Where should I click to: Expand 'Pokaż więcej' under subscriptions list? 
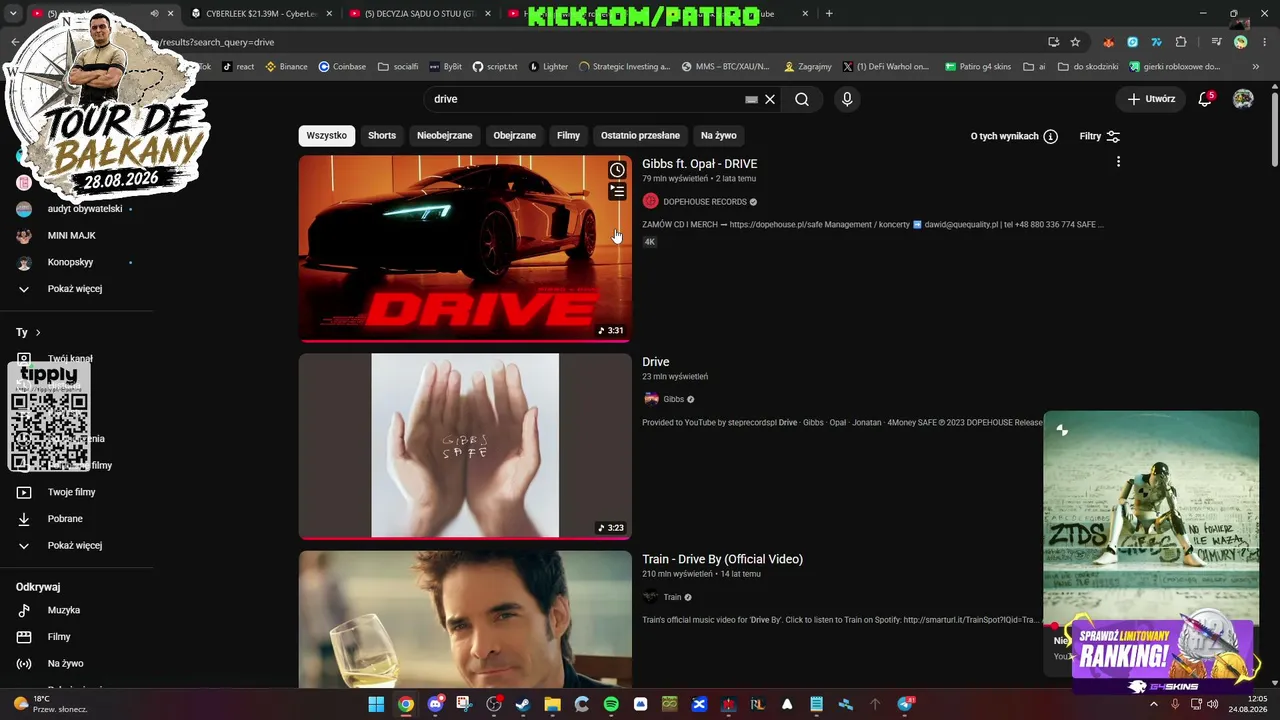75,289
